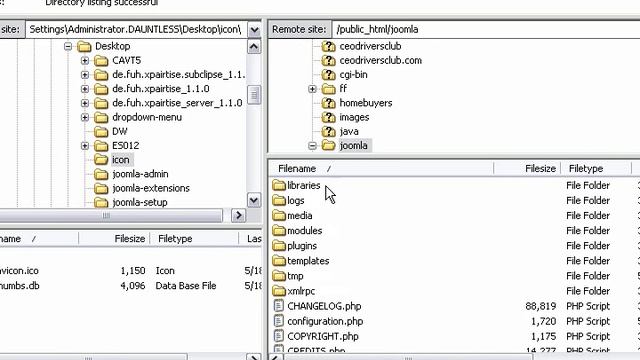Screen dimensions: 640x360
Task: Click the remote site path field
Action: [486, 29]
